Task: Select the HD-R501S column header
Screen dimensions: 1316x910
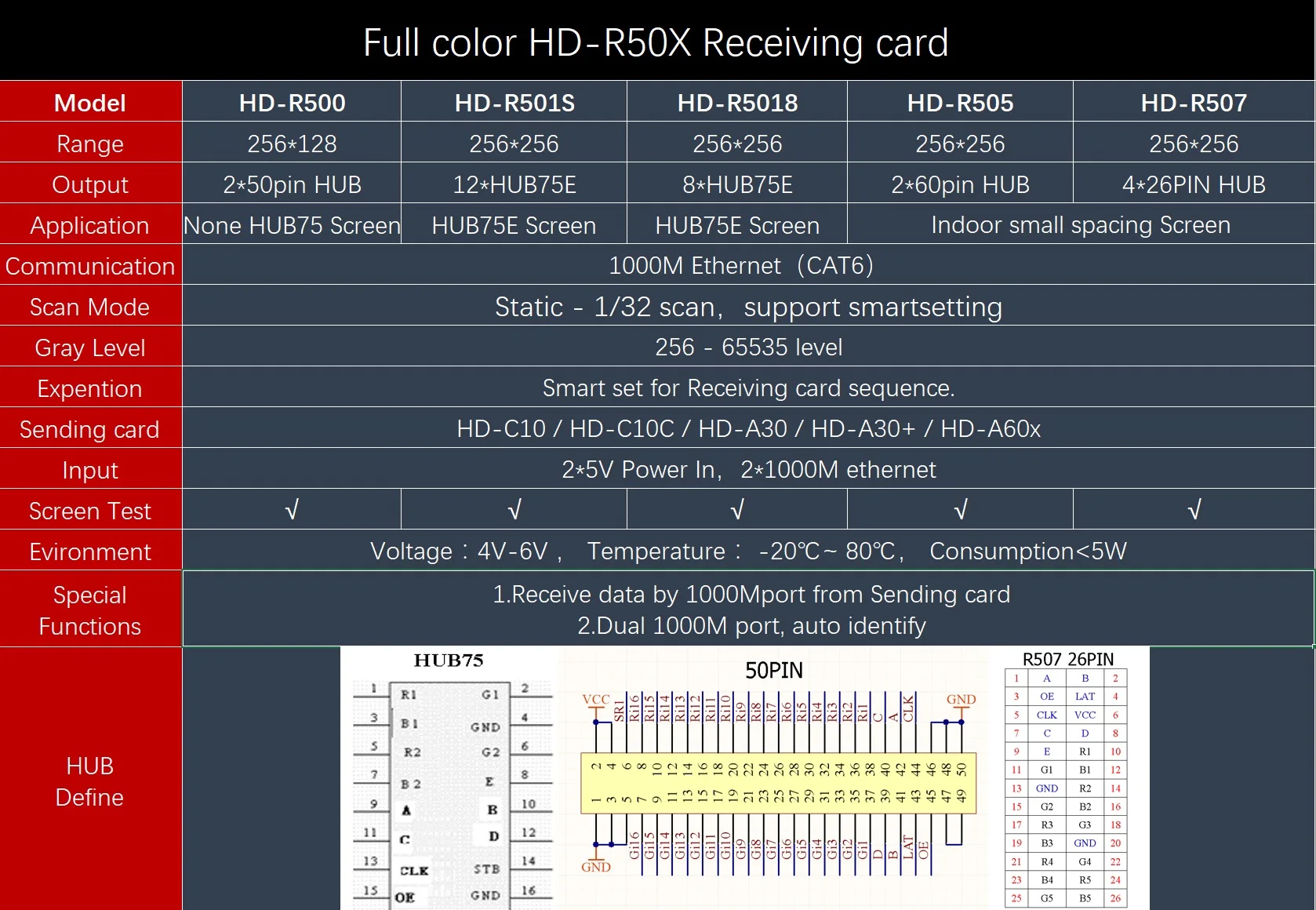Action: point(514,102)
